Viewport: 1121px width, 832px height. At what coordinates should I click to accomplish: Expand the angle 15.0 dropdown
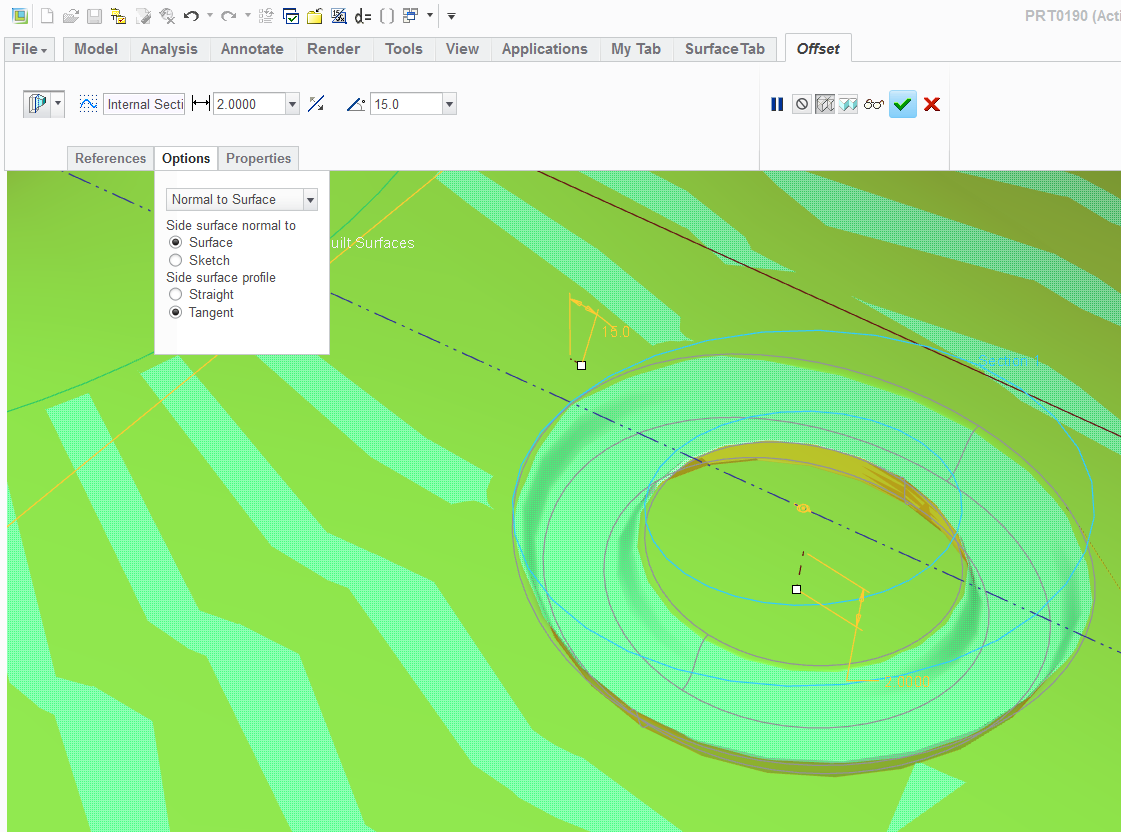(x=449, y=104)
